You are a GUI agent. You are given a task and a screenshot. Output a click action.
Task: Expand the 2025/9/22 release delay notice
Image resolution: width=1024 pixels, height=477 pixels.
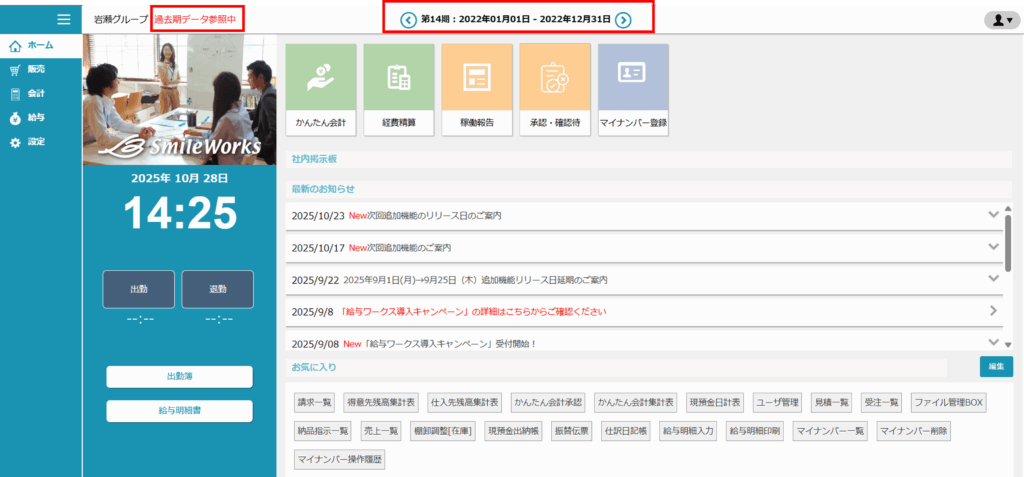tap(993, 279)
